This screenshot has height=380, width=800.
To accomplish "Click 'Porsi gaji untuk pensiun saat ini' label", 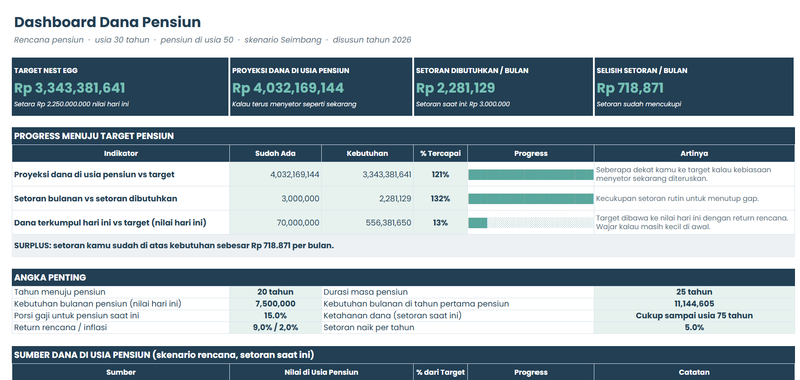I will [x=77, y=315].
